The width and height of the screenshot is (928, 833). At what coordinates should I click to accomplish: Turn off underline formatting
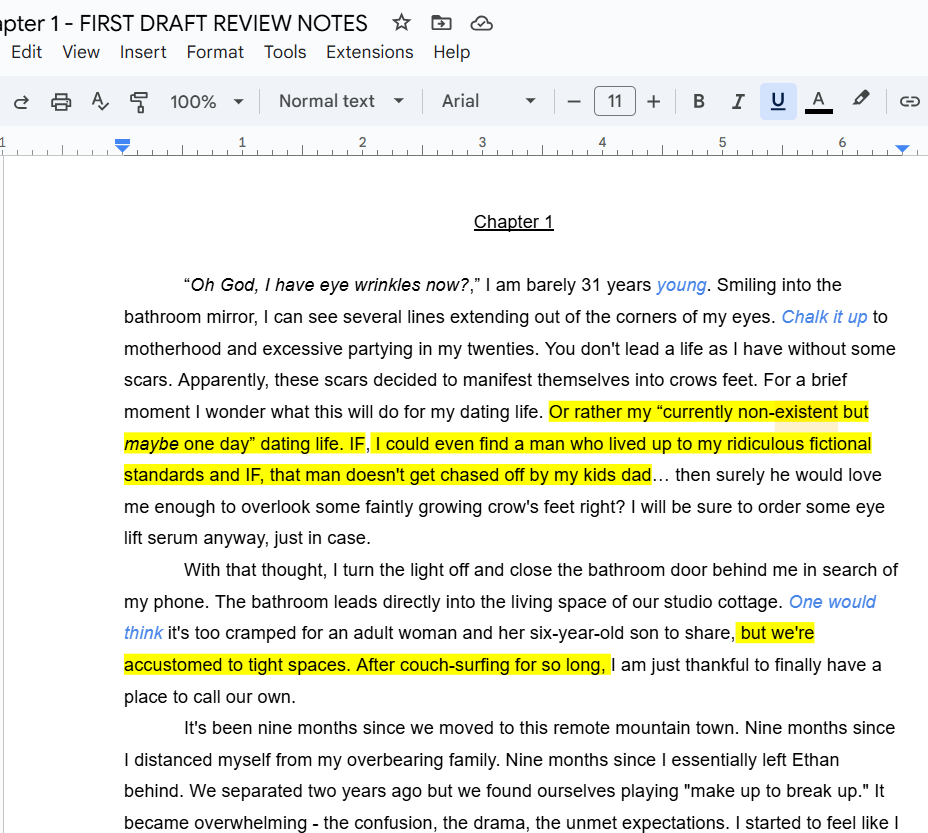tap(778, 101)
